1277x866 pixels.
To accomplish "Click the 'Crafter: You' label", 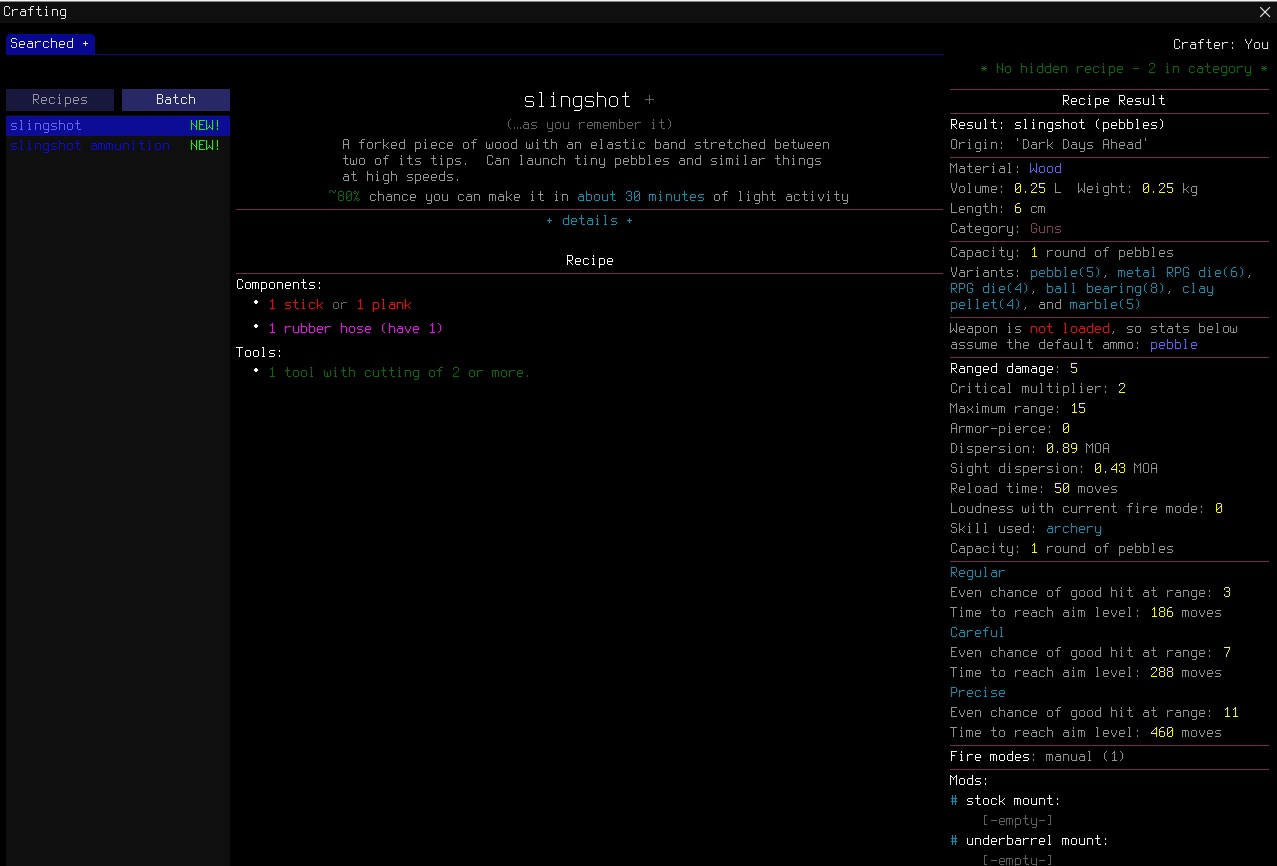I will point(1221,45).
